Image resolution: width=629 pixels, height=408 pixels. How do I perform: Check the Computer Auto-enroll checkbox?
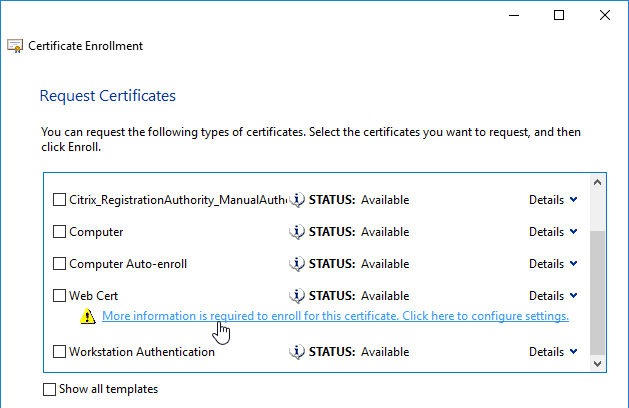(59, 264)
